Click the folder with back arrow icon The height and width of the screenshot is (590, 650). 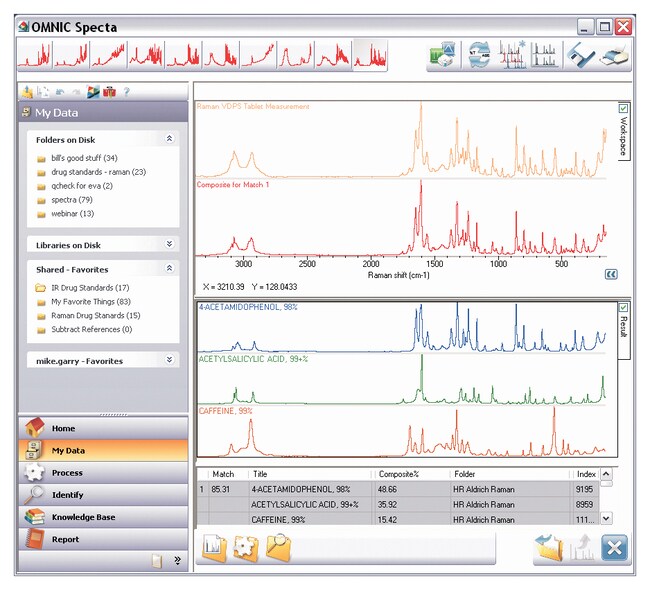point(549,548)
